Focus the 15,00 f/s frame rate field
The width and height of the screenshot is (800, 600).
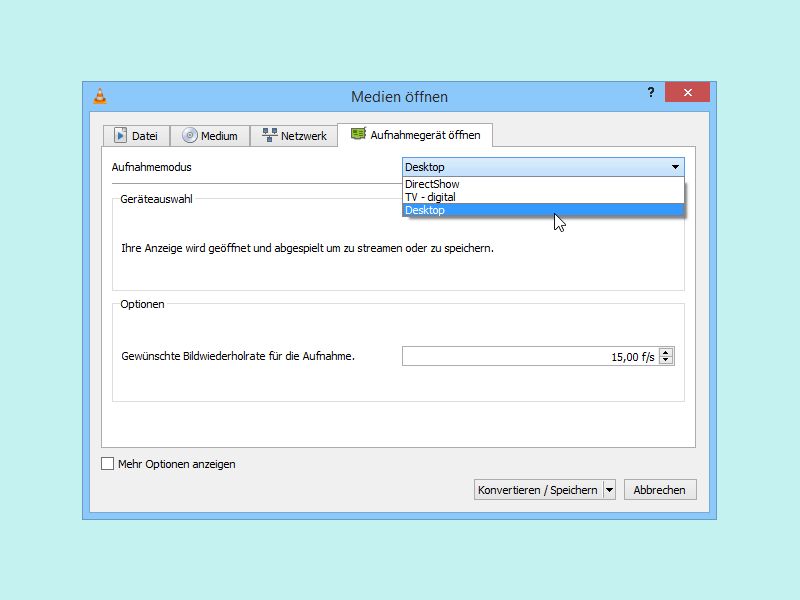(531, 356)
